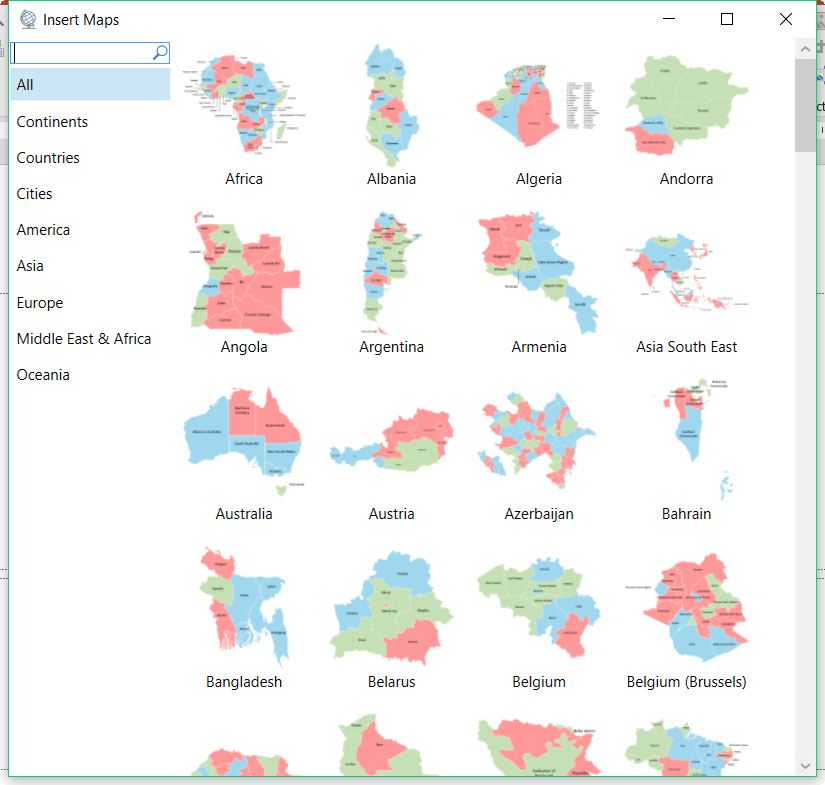Click the Belarus label text
The height and width of the screenshot is (785, 825).
391,682
